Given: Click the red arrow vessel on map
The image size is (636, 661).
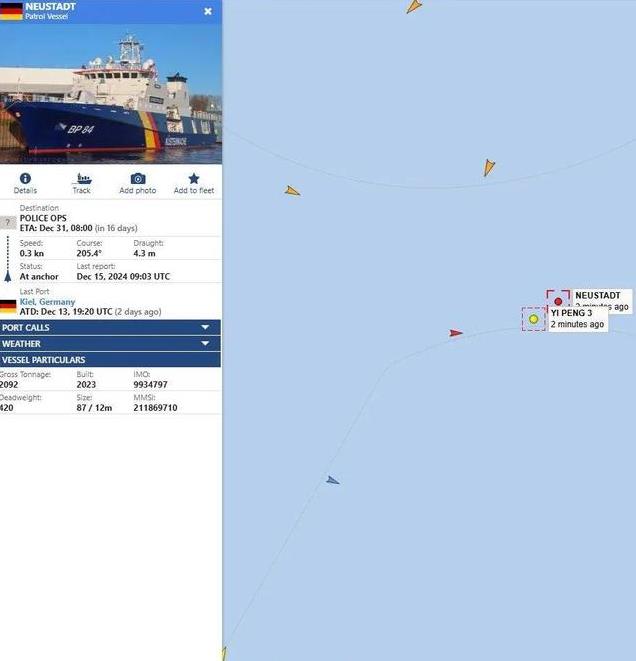Looking at the screenshot, I should point(456,333).
